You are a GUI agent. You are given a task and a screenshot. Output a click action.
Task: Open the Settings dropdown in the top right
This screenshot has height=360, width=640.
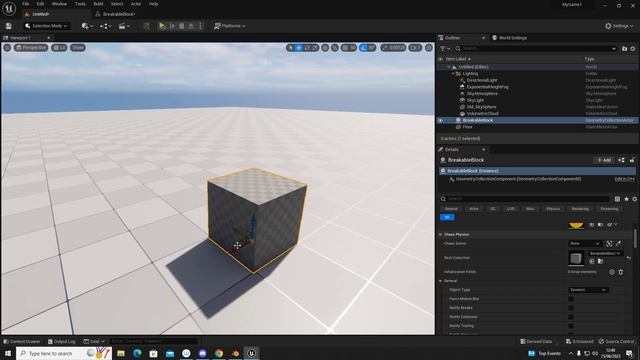(x=619, y=26)
